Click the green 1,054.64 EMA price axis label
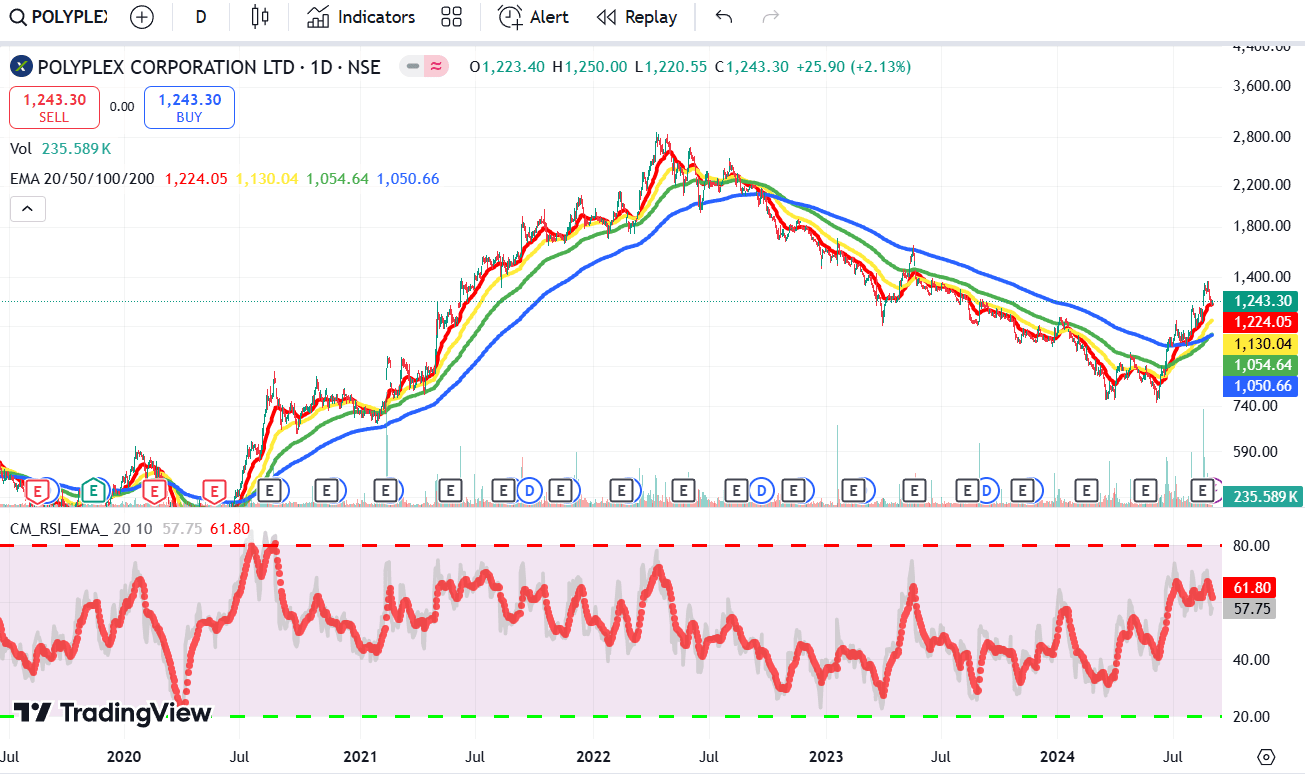1305x775 pixels. pyautogui.click(x=1262, y=365)
